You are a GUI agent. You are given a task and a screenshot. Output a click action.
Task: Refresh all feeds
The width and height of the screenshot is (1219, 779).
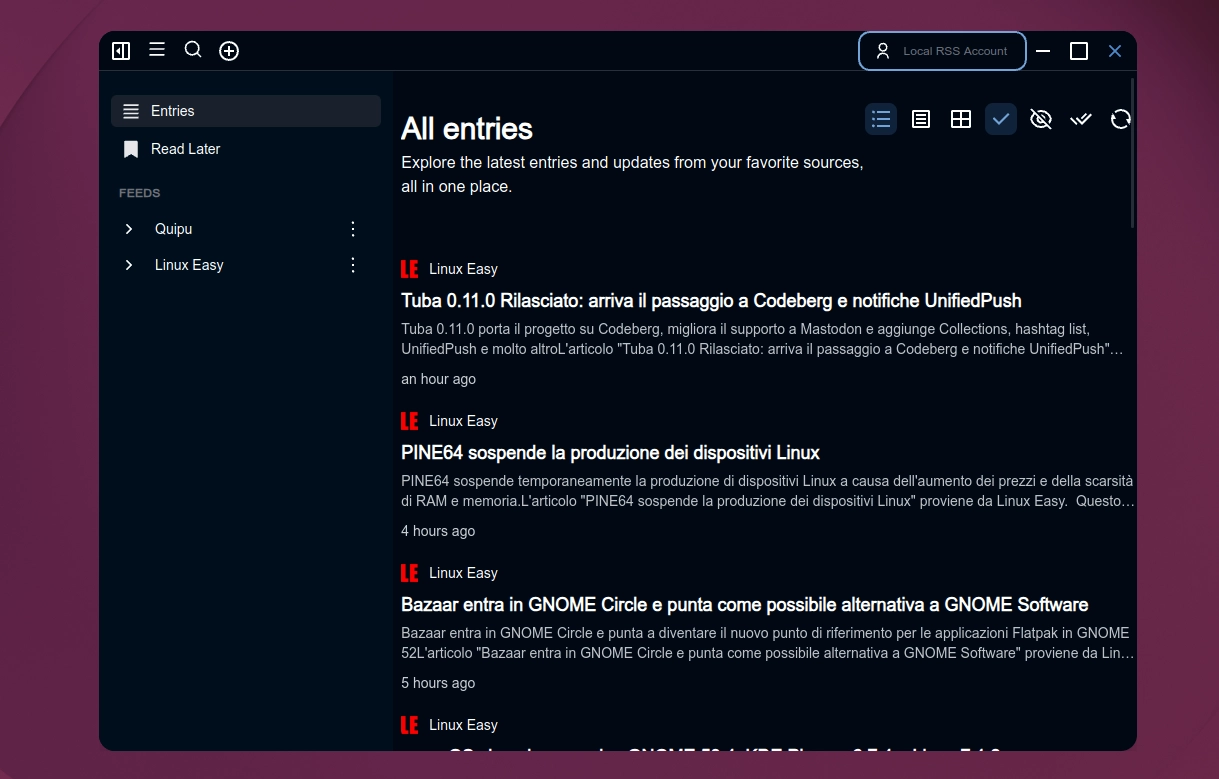click(x=1121, y=120)
